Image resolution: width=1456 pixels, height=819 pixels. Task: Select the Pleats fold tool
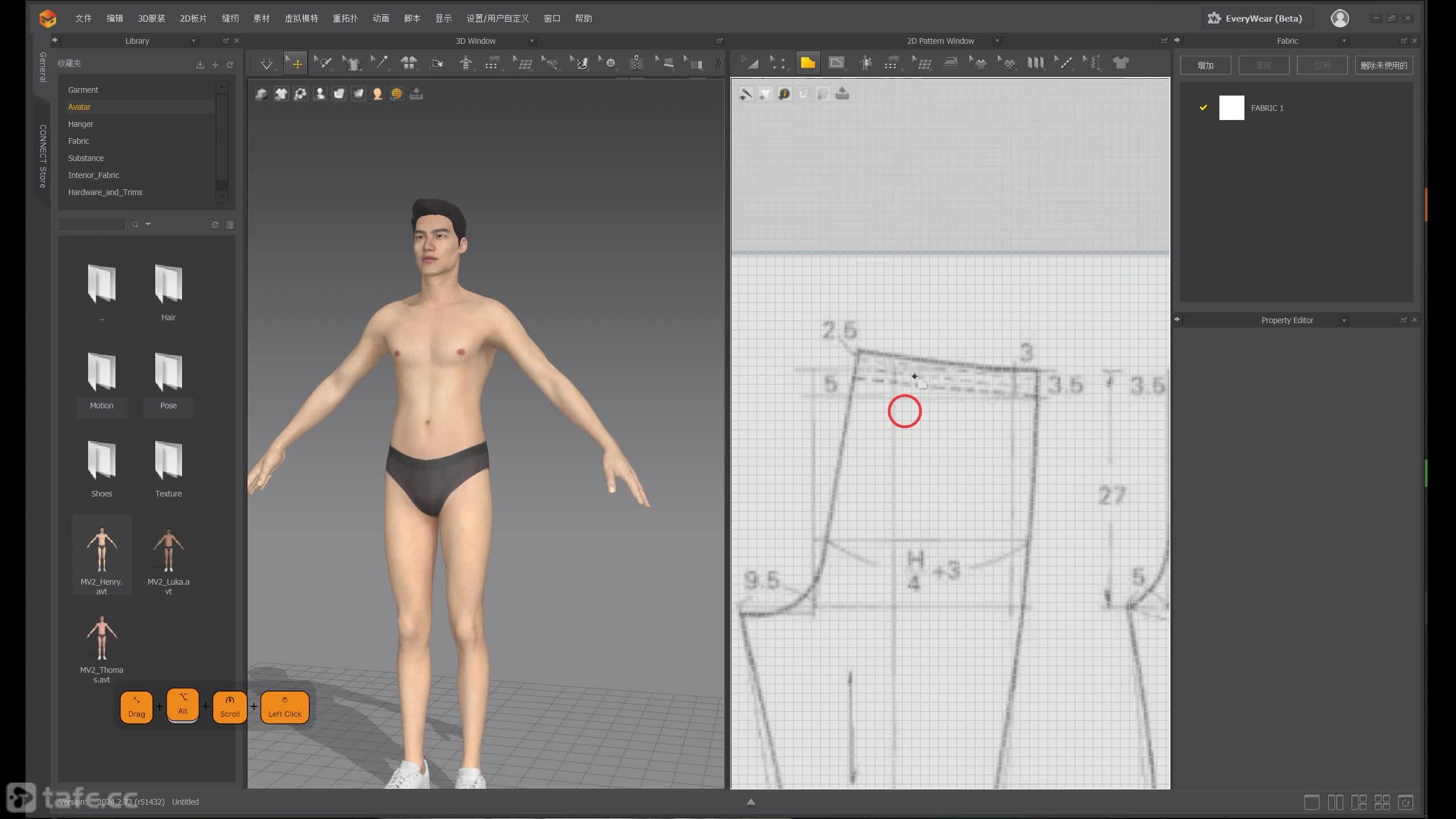(1035, 63)
